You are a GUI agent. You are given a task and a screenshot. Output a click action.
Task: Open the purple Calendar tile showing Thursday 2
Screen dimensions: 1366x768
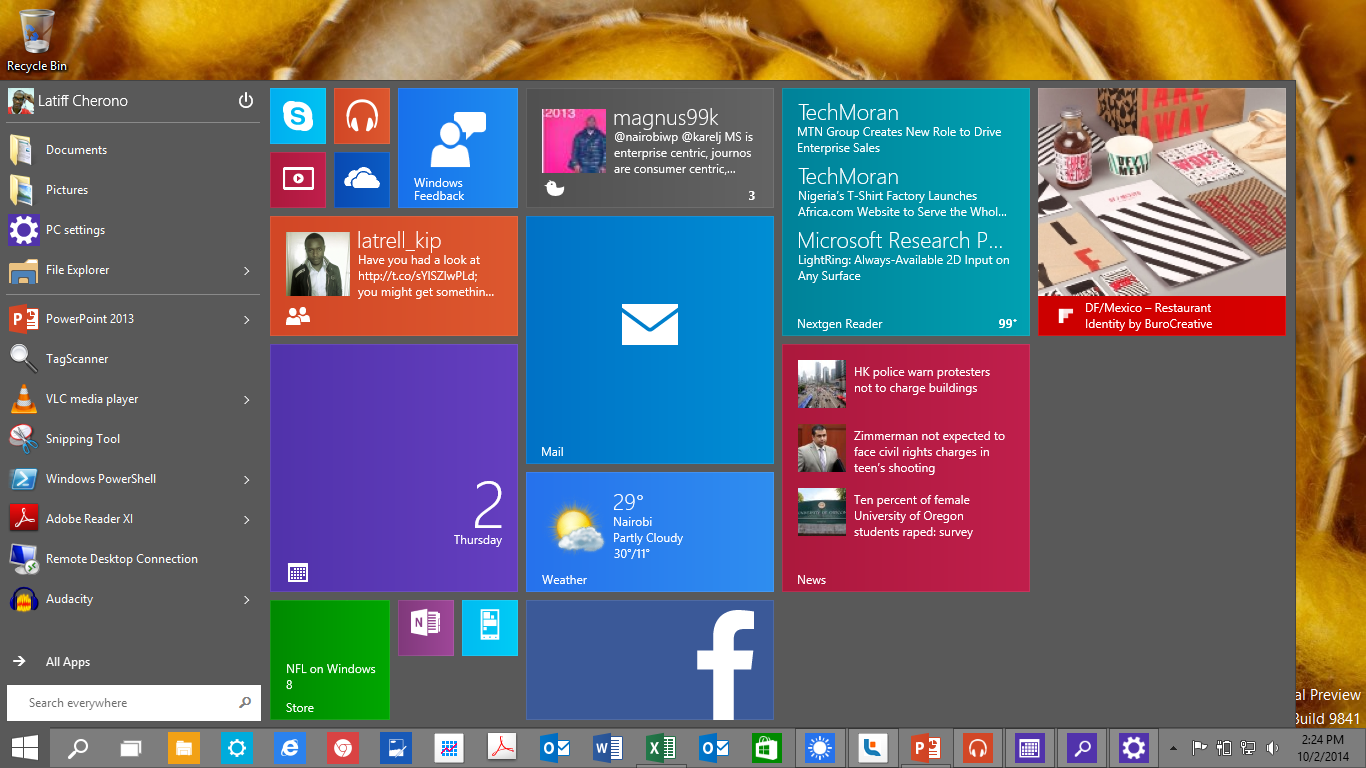(x=394, y=468)
